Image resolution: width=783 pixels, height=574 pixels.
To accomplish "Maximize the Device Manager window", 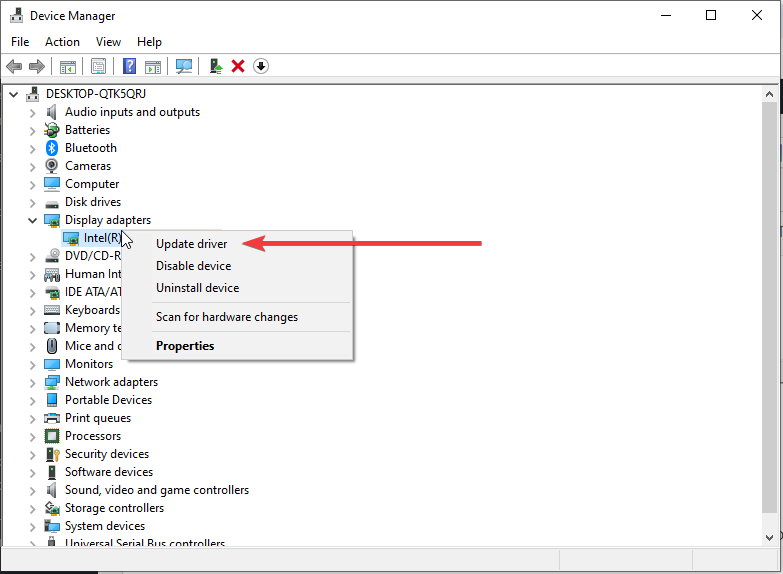I will 711,15.
